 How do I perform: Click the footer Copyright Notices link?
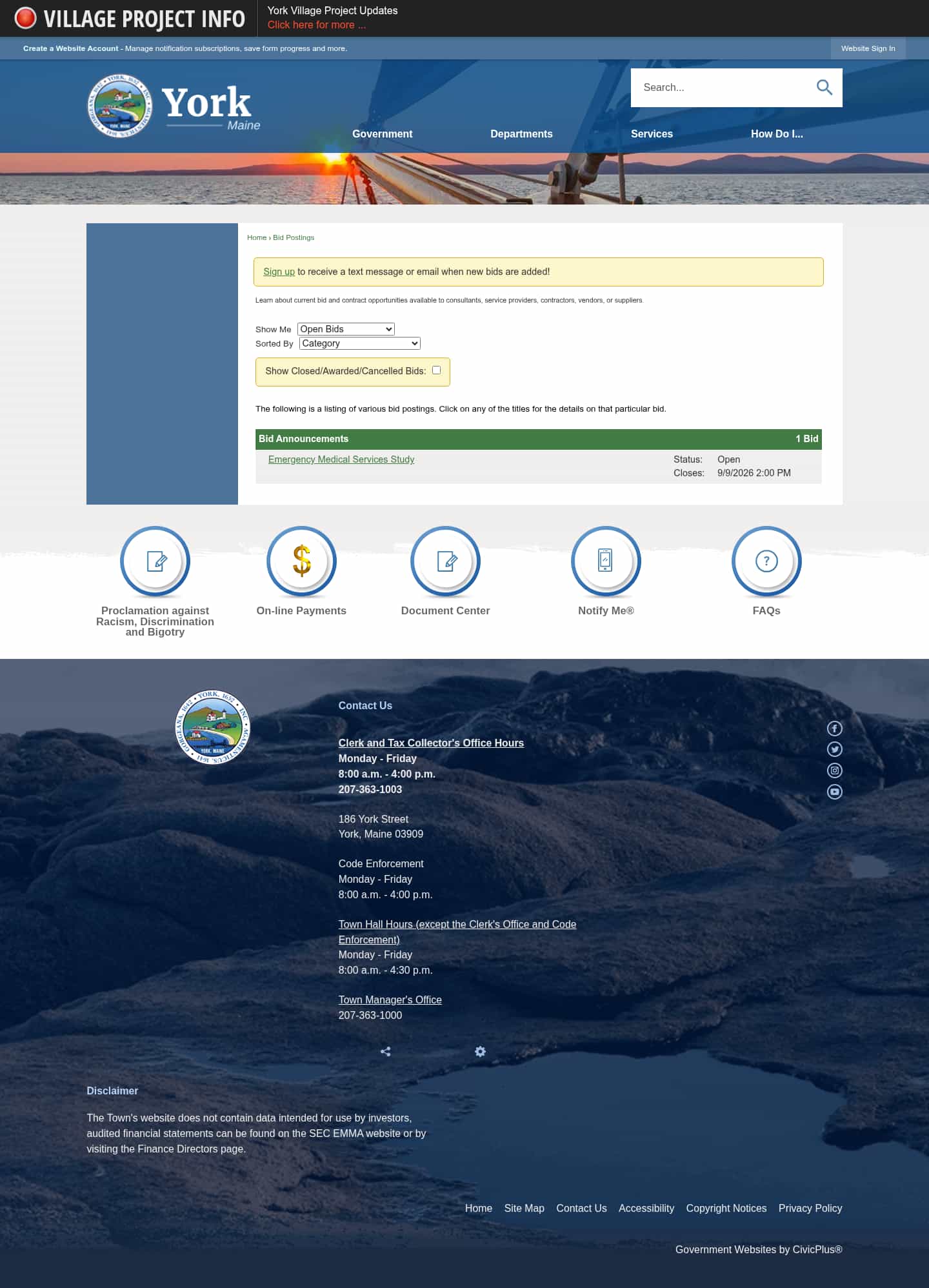726,1208
